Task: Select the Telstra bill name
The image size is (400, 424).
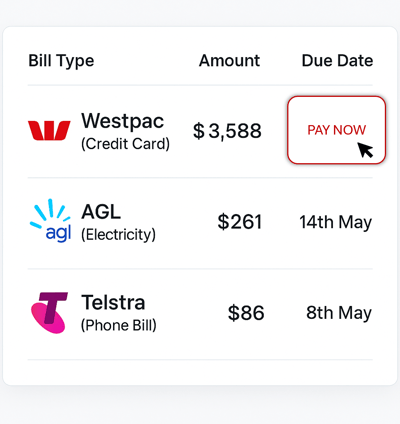Action: pyautogui.click(x=113, y=302)
